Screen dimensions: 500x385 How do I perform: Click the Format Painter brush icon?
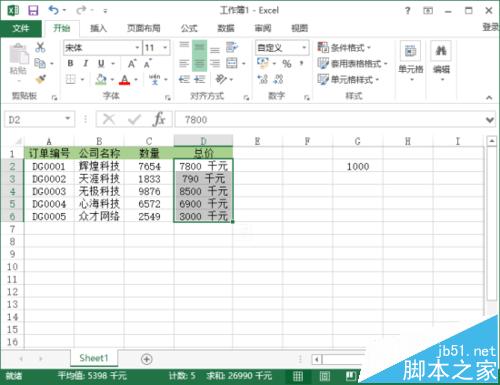40,79
